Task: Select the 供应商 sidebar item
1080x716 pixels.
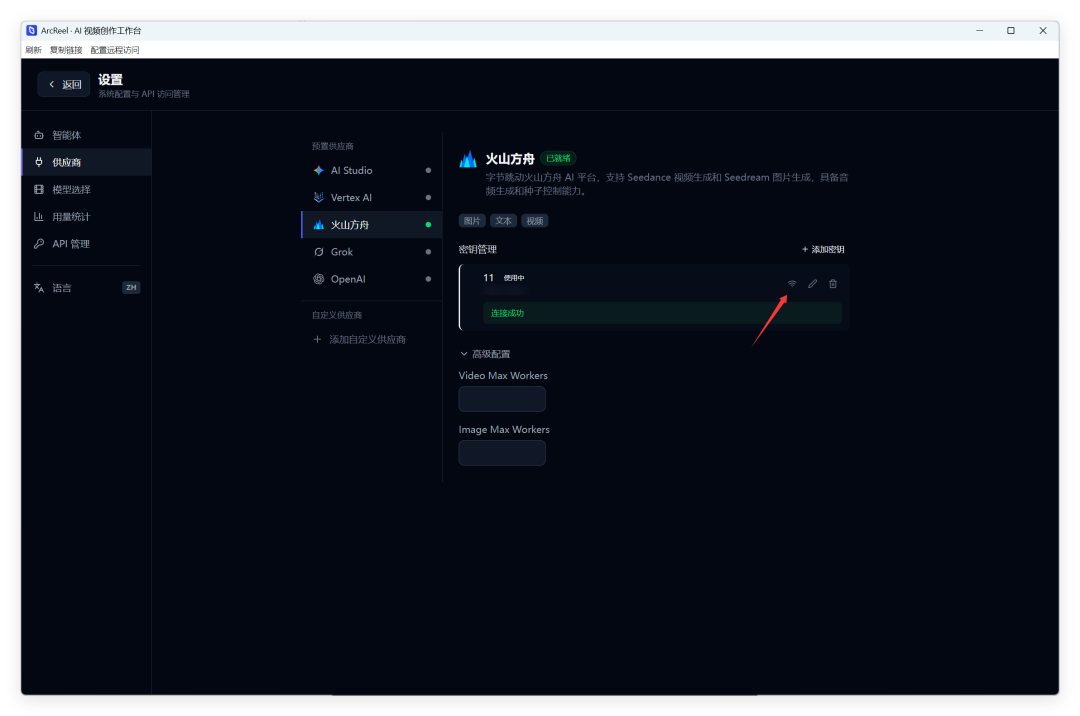Action: [86, 162]
